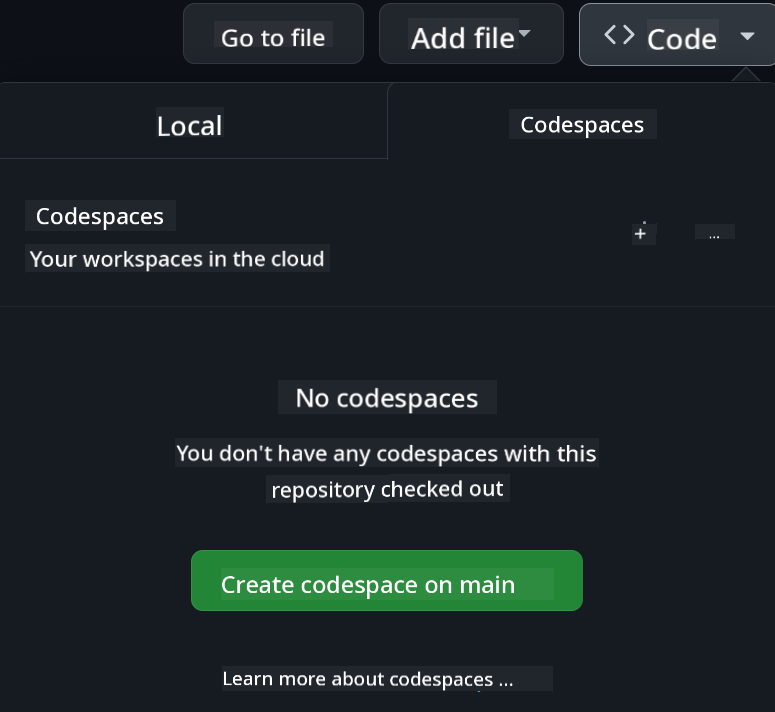This screenshot has width=775, height=712.
Task: Click the word 'main' in the green button
Action: (487, 585)
